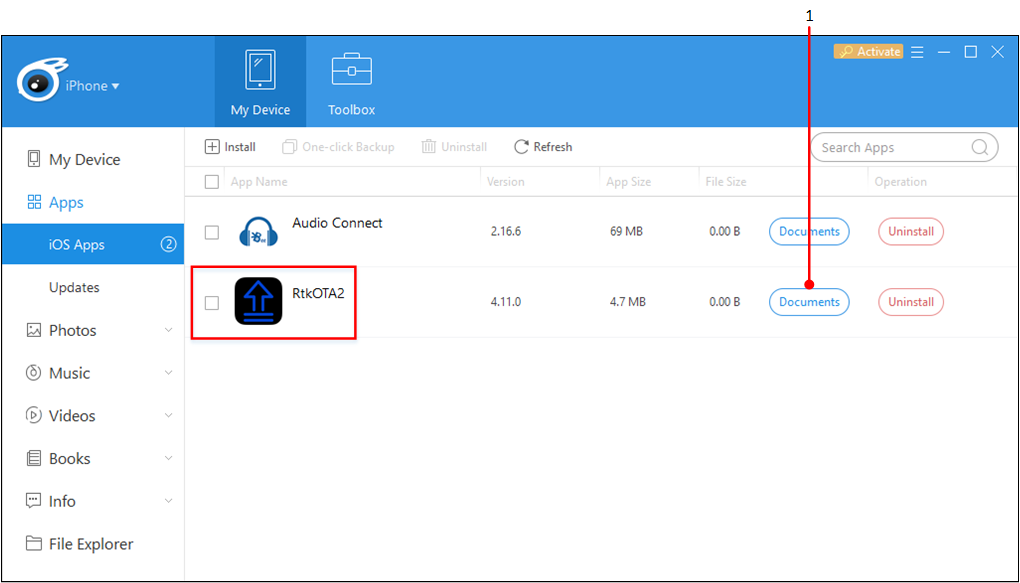Check the RtkOTA2 row checkbox
This screenshot has height=583, width=1020.
coord(211,303)
